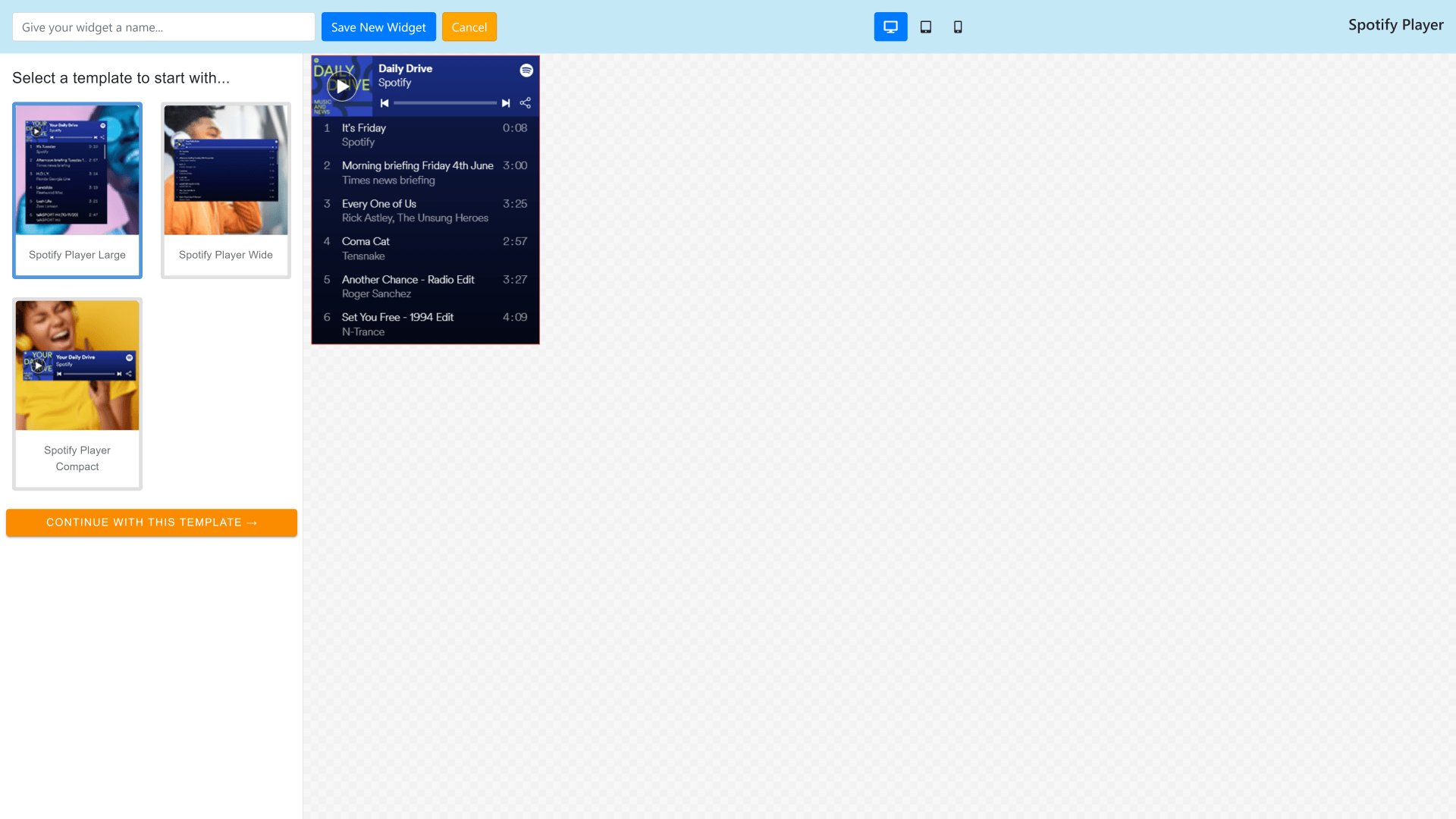This screenshot has height=819, width=1456.
Task: Seek along the player progress bar
Action: coord(445,103)
